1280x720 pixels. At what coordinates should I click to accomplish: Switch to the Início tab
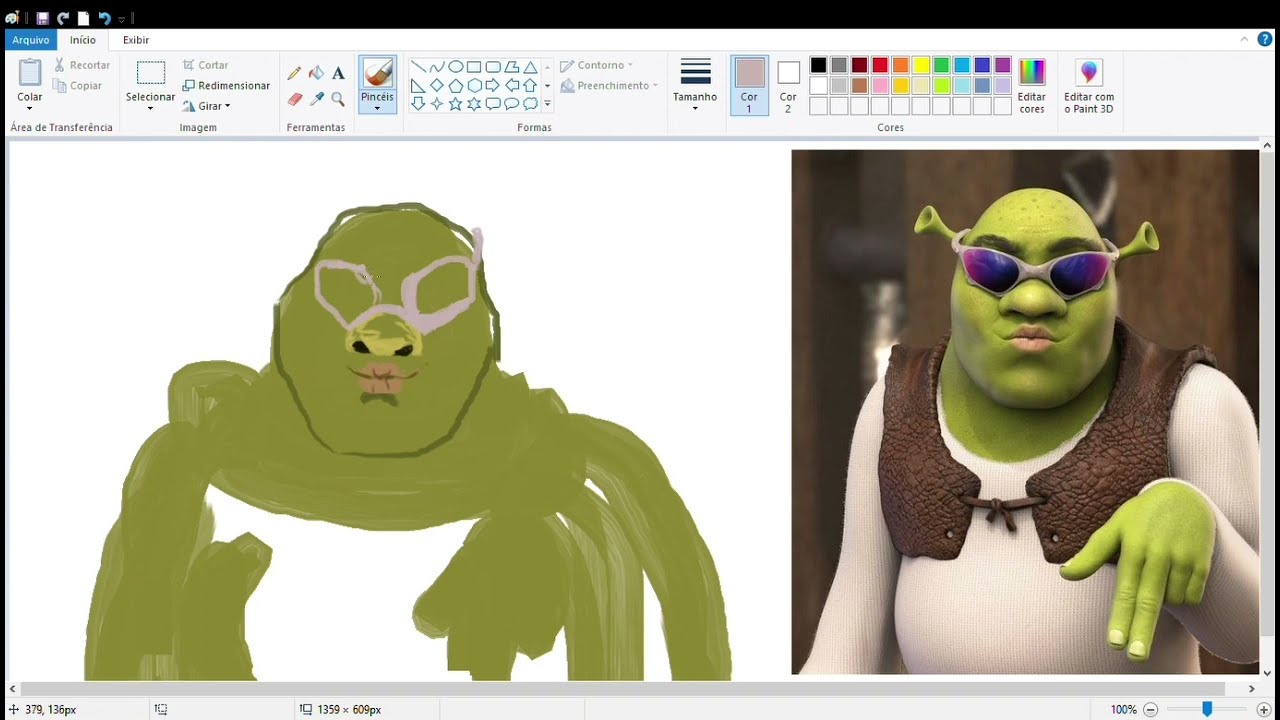[83, 40]
